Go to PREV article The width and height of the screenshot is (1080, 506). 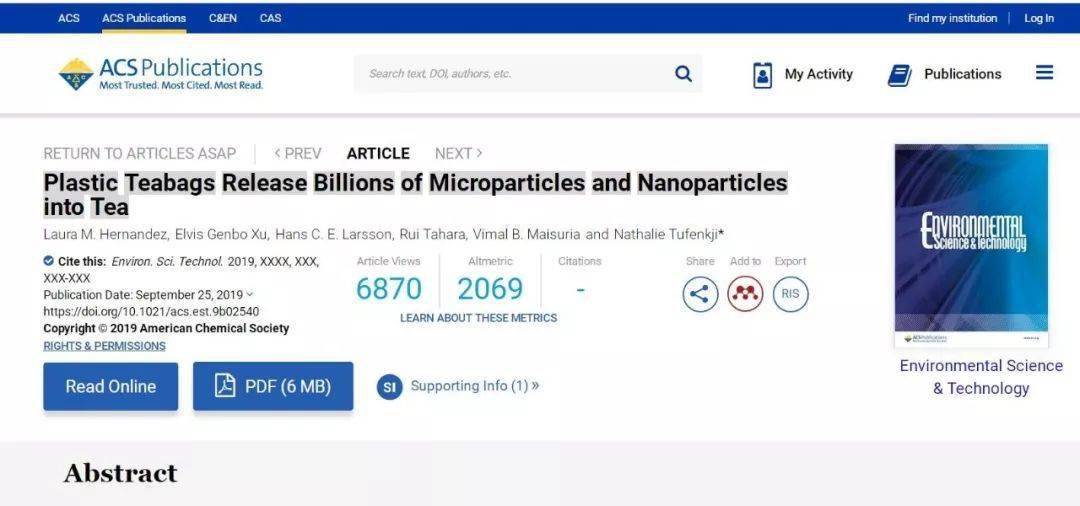pos(298,153)
